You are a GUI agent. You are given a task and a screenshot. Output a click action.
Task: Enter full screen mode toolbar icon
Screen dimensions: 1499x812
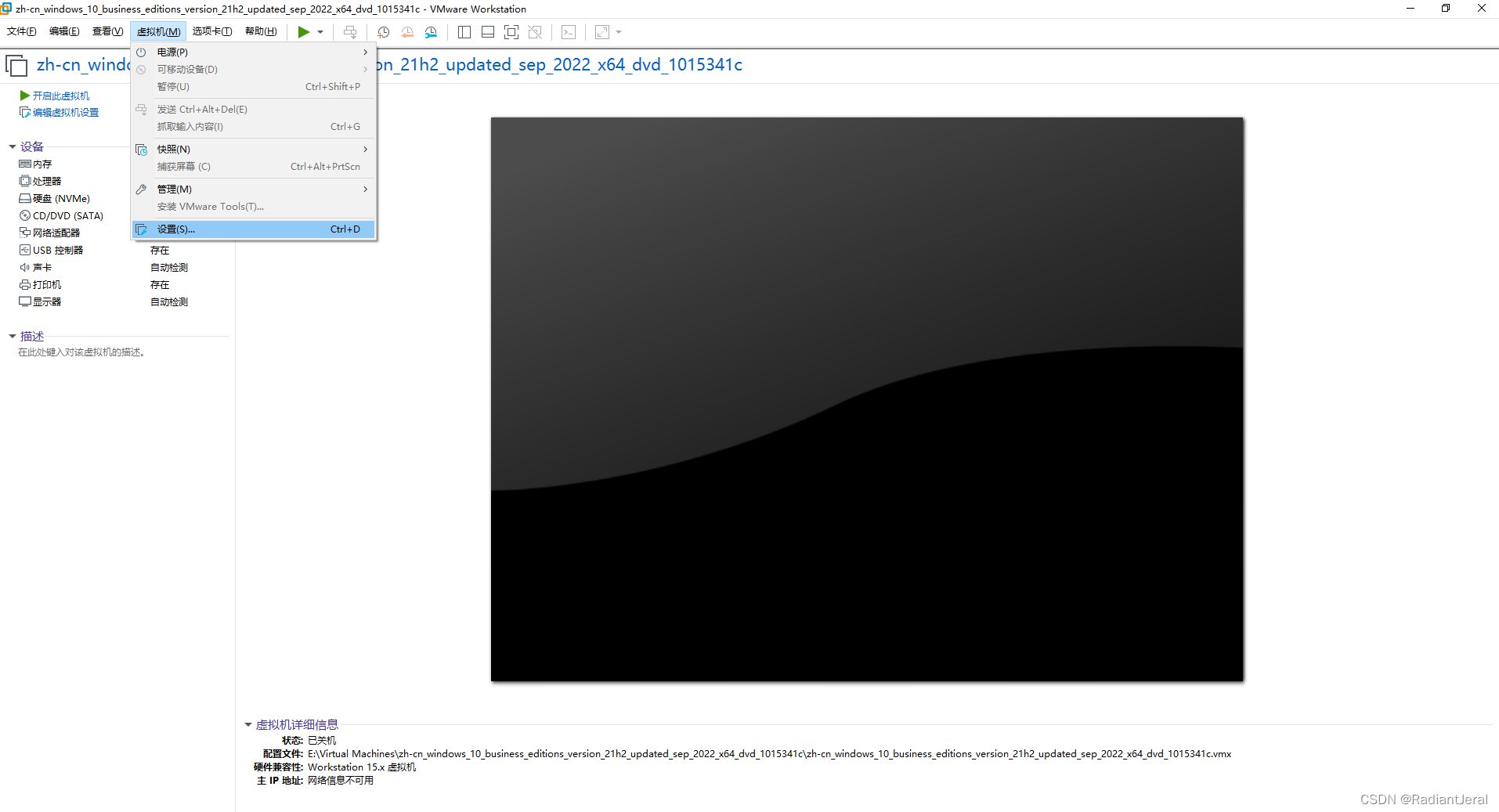(x=511, y=31)
